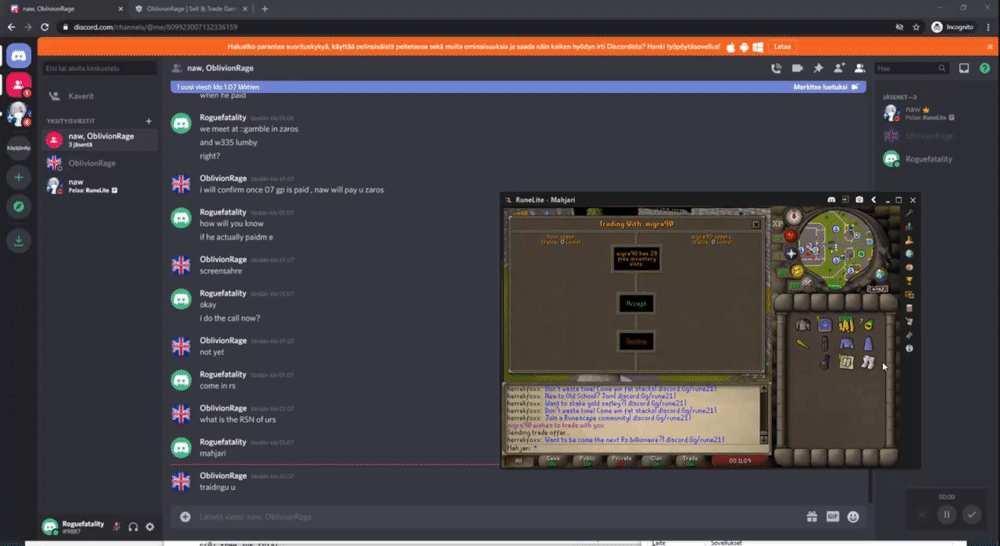This screenshot has height=546, width=1000.
Task: Bookmark this page with the star icon
Action: click(x=916, y=27)
